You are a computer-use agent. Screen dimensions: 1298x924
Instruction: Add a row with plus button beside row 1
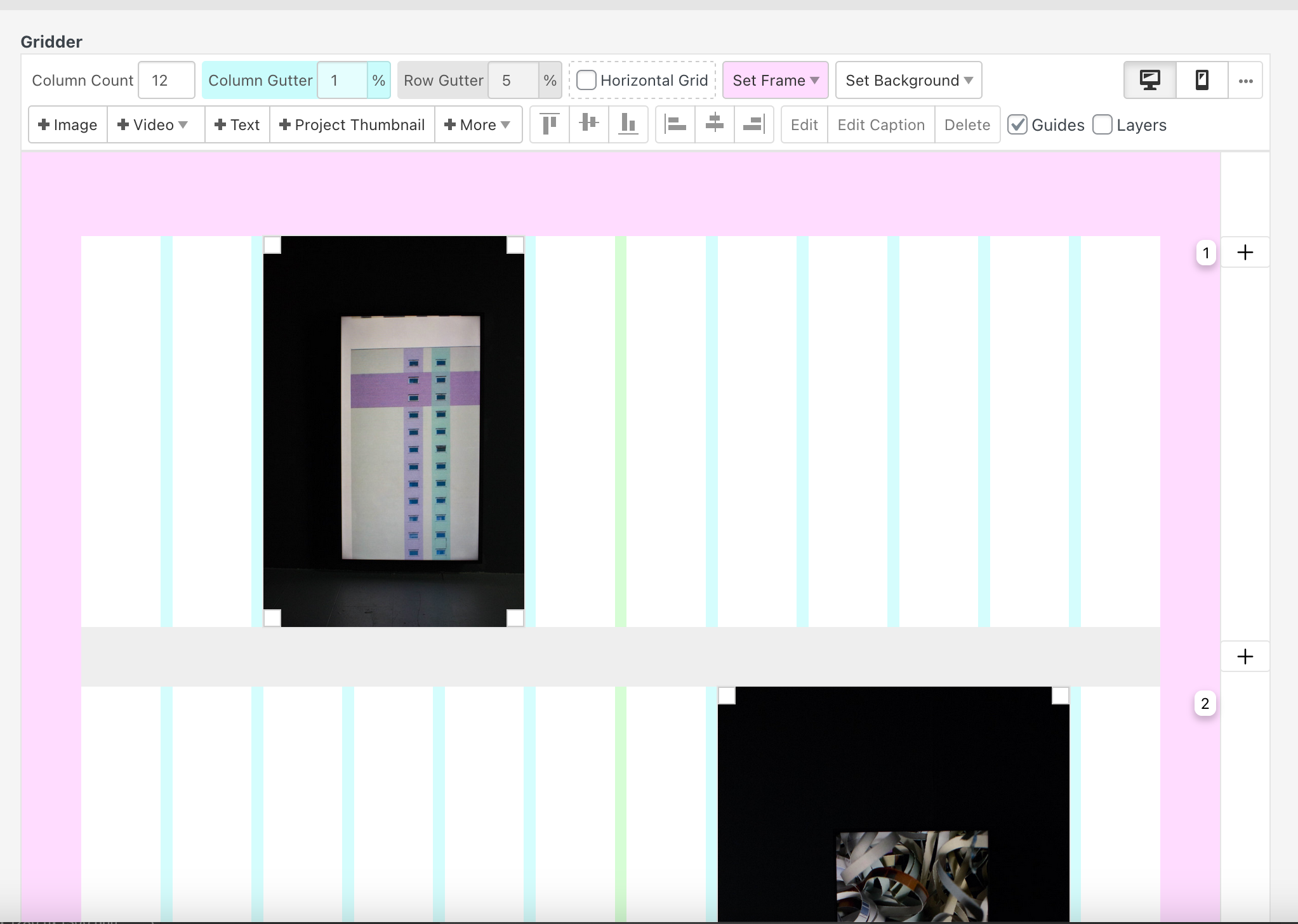click(x=1245, y=253)
